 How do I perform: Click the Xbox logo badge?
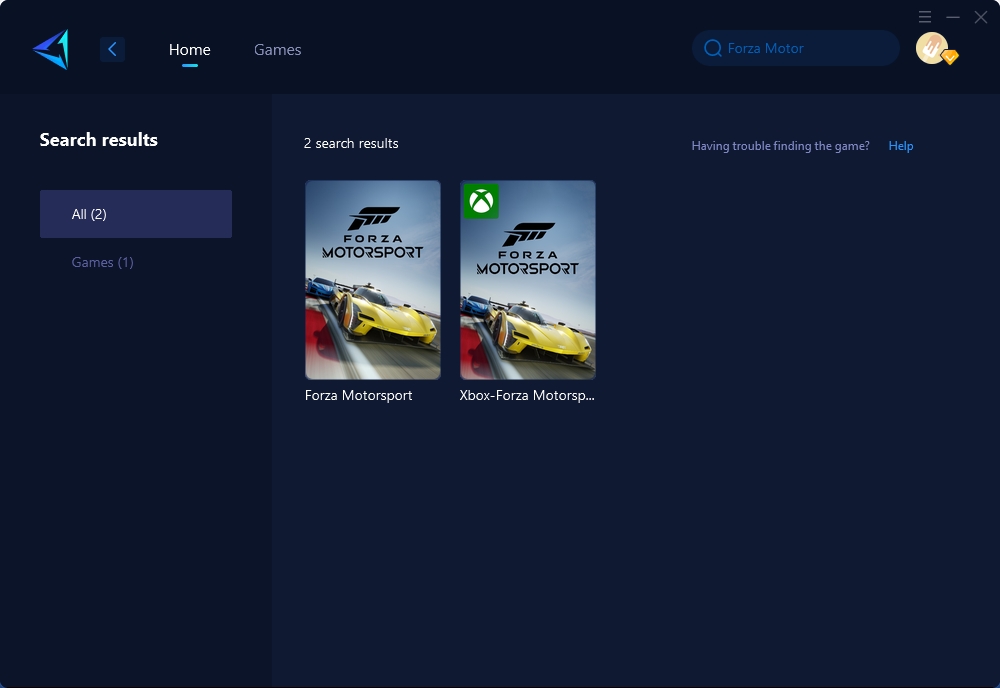pyautogui.click(x=481, y=201)
